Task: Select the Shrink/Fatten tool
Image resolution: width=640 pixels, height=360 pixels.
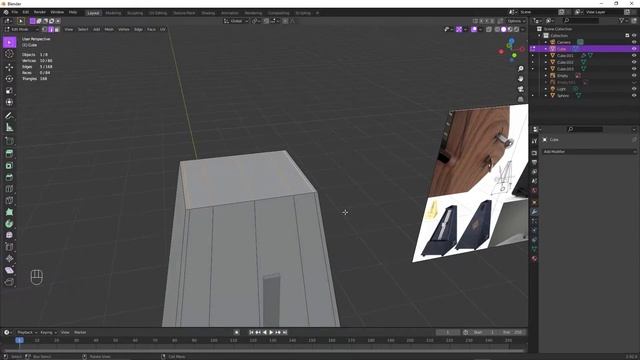Action: coord(9,259)
